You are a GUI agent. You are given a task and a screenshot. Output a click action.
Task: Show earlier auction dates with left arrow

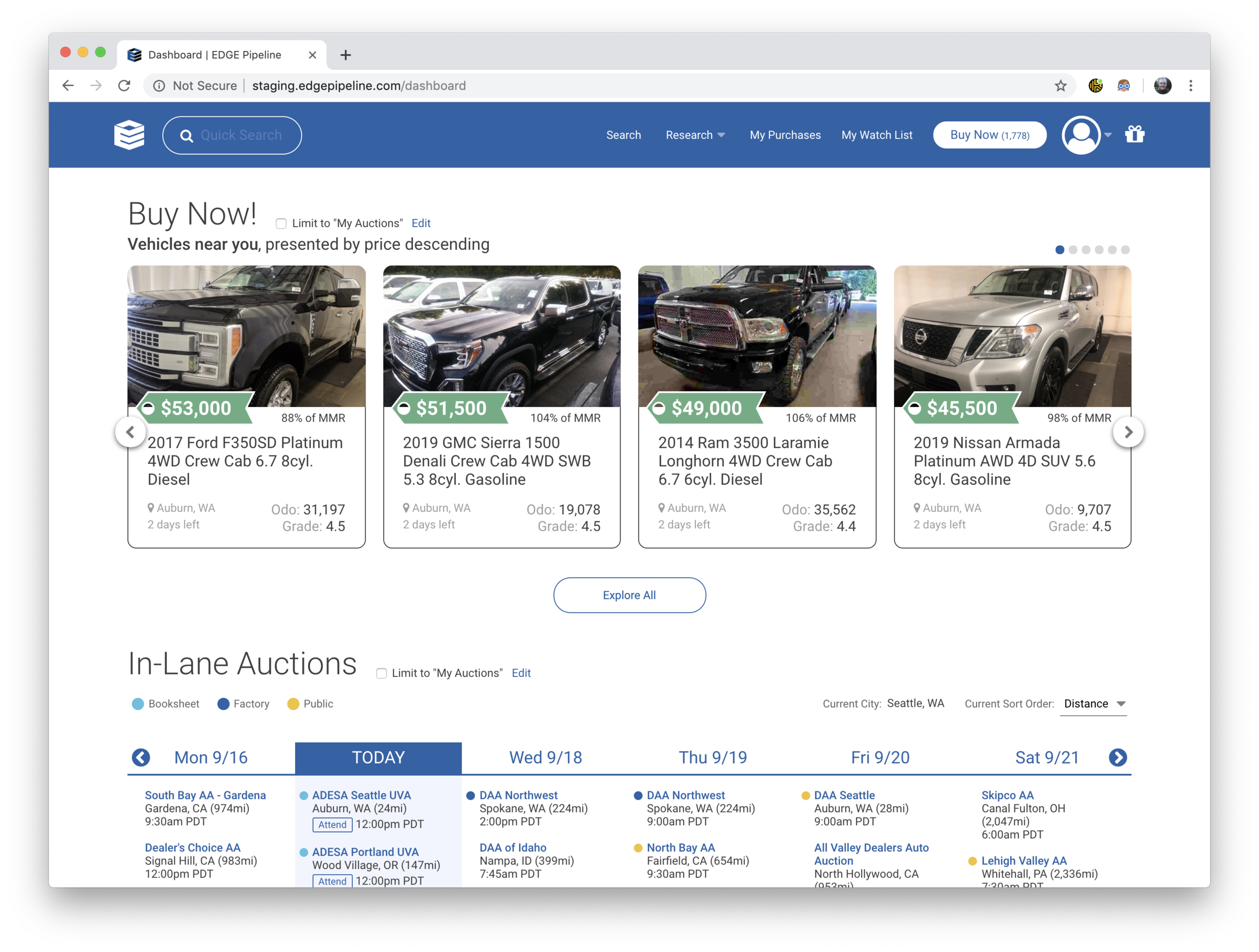click(141, 757)
